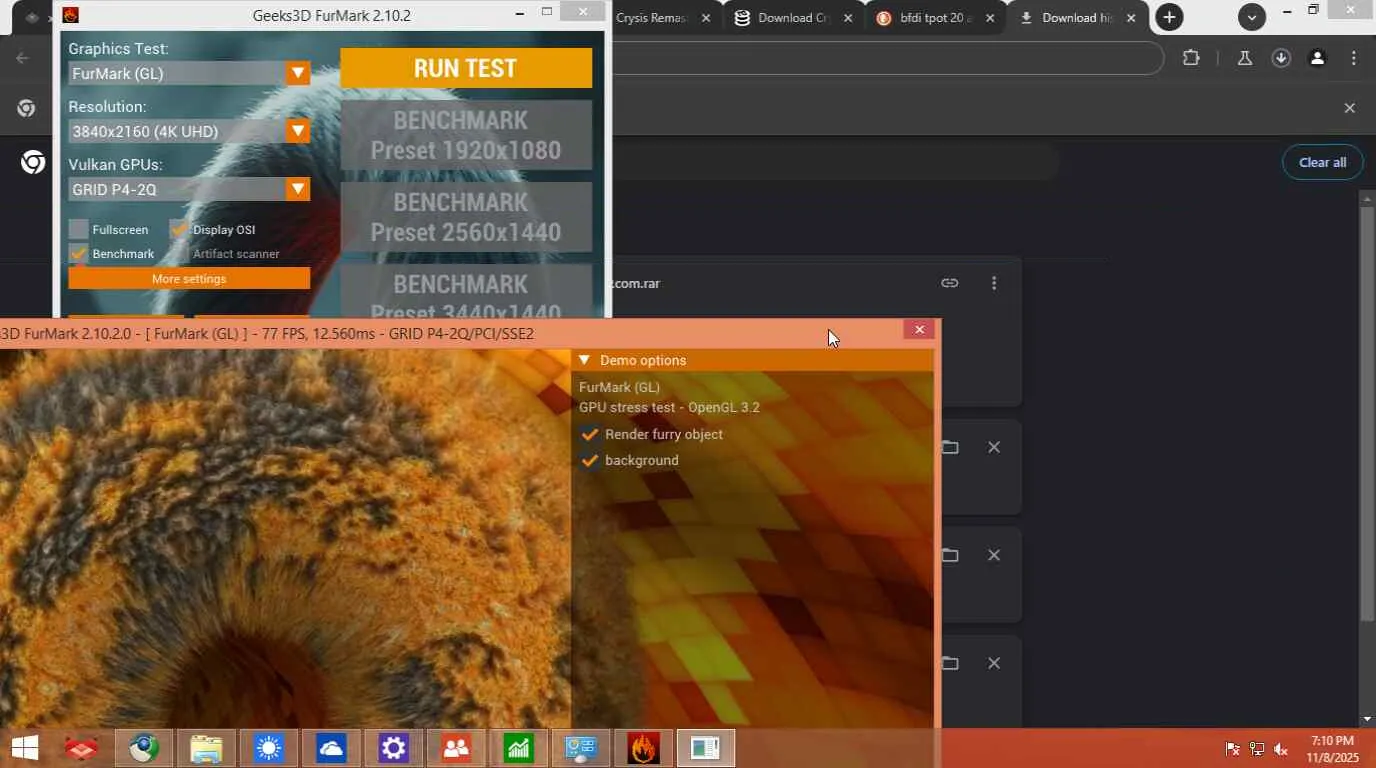
Task: Open the network icon in system tray
Action: [1257, 749]
